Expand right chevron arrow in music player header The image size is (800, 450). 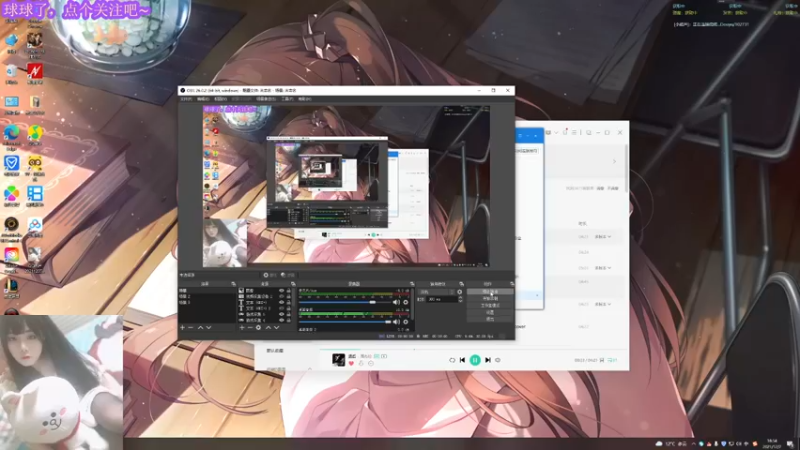[614, 161]
